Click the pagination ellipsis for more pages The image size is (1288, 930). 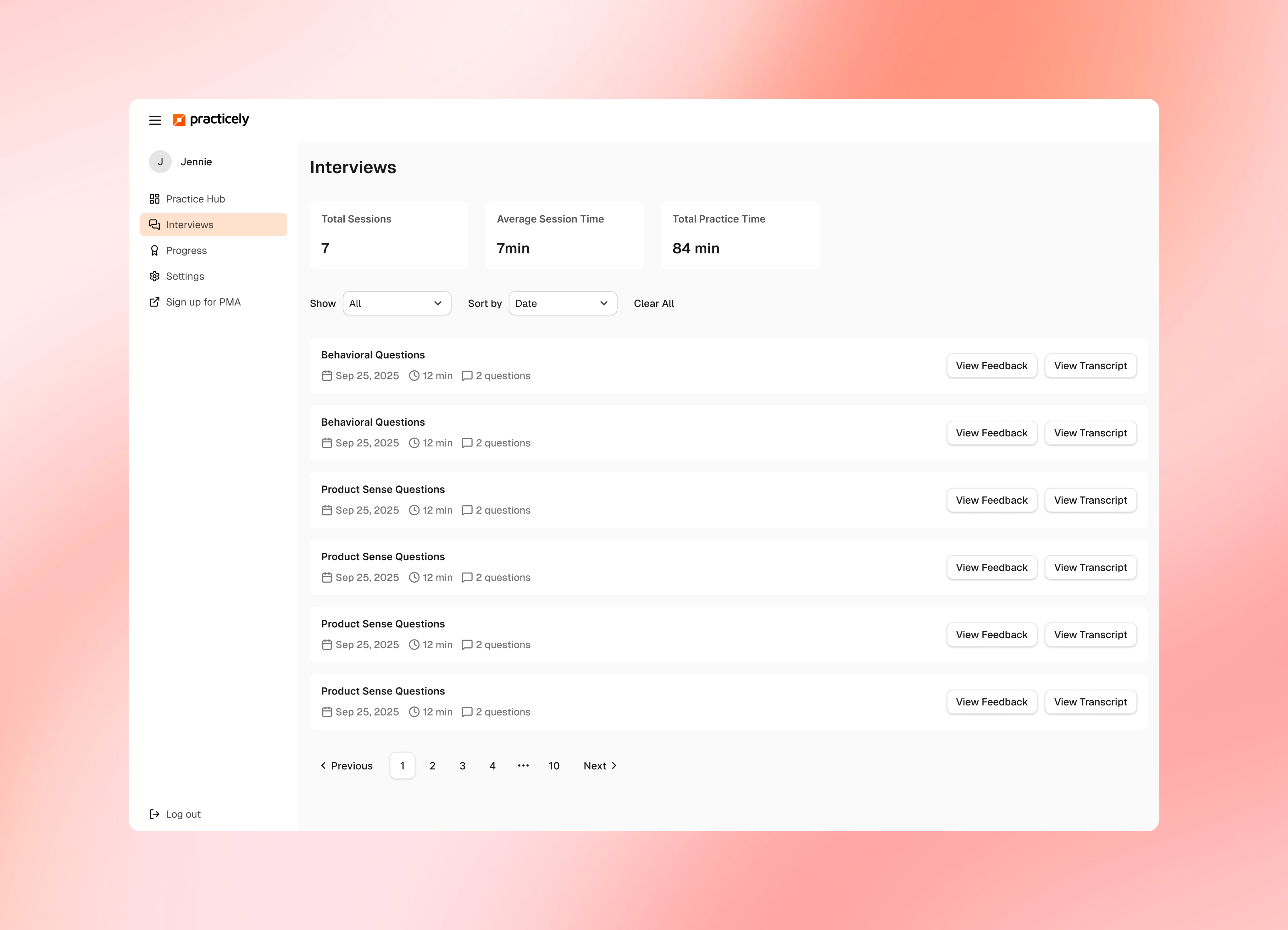click(523, 765)
